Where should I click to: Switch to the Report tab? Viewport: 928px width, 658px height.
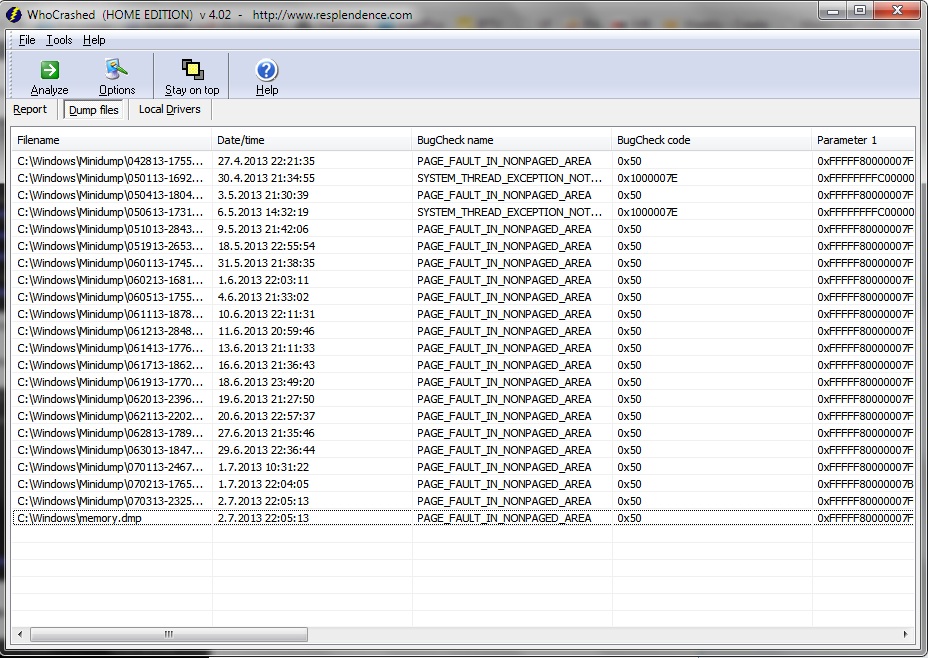point(30,109)
